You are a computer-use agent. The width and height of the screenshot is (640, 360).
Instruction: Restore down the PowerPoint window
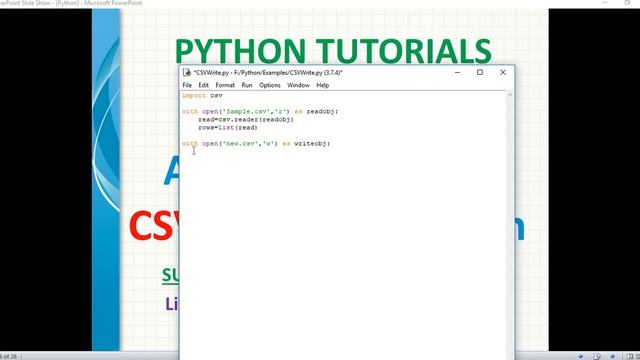pos(627,3)
